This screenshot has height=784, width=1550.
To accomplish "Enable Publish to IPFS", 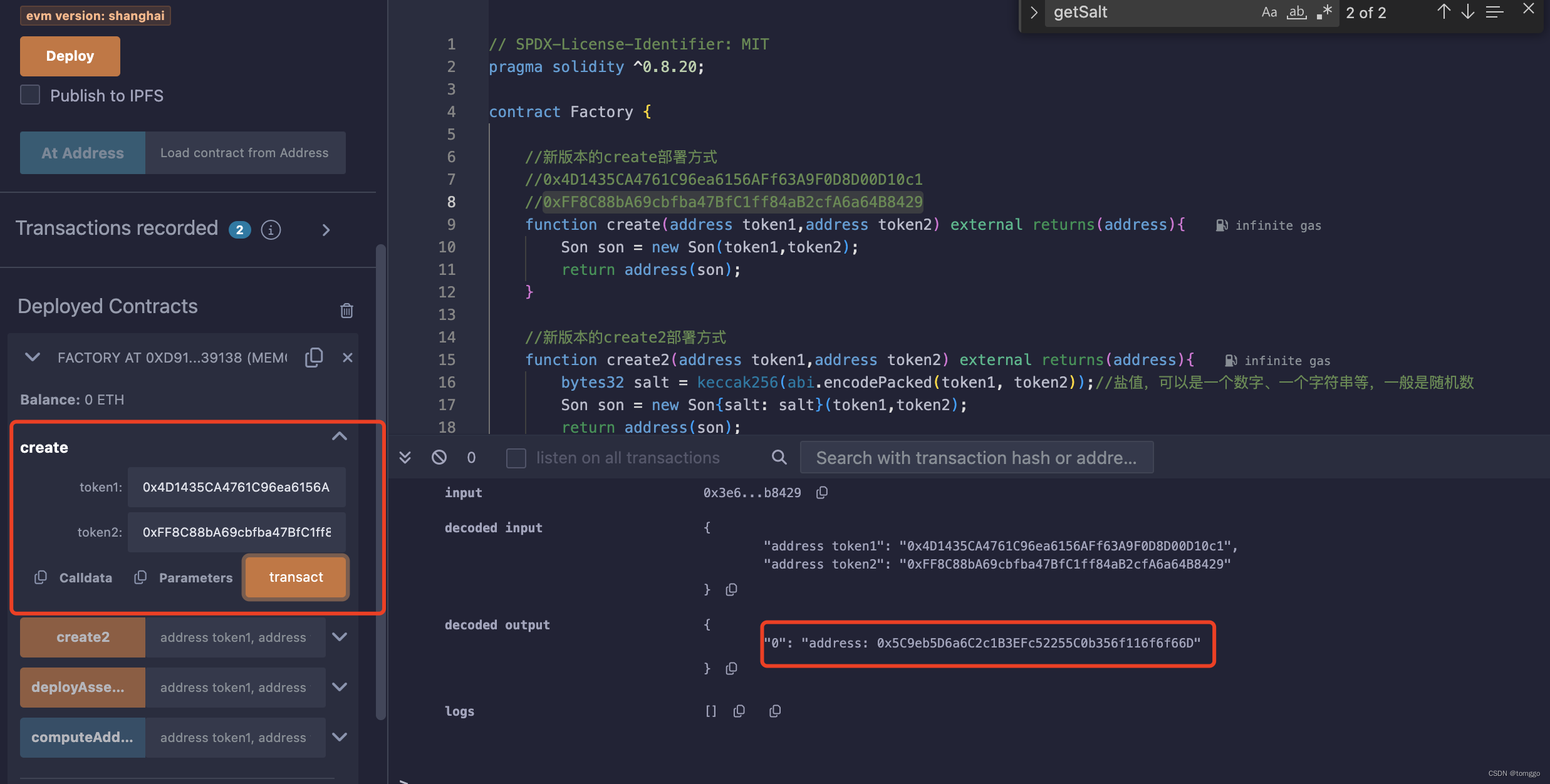I will click(x=29, y=95).
